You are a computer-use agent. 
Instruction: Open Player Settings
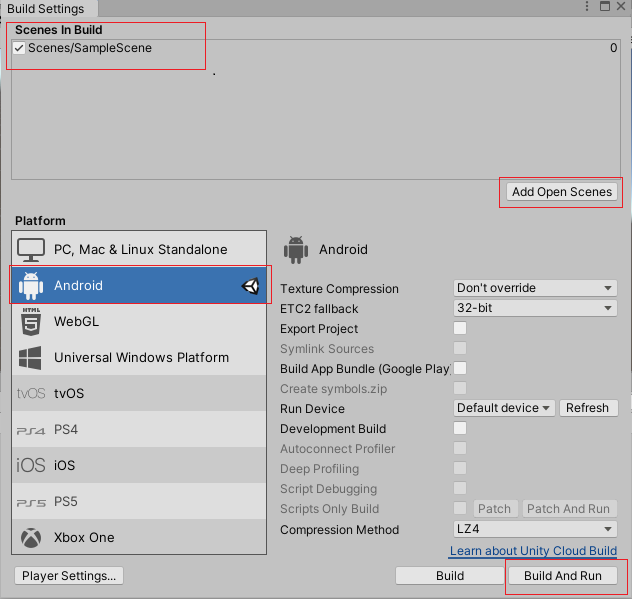[69, 576]
